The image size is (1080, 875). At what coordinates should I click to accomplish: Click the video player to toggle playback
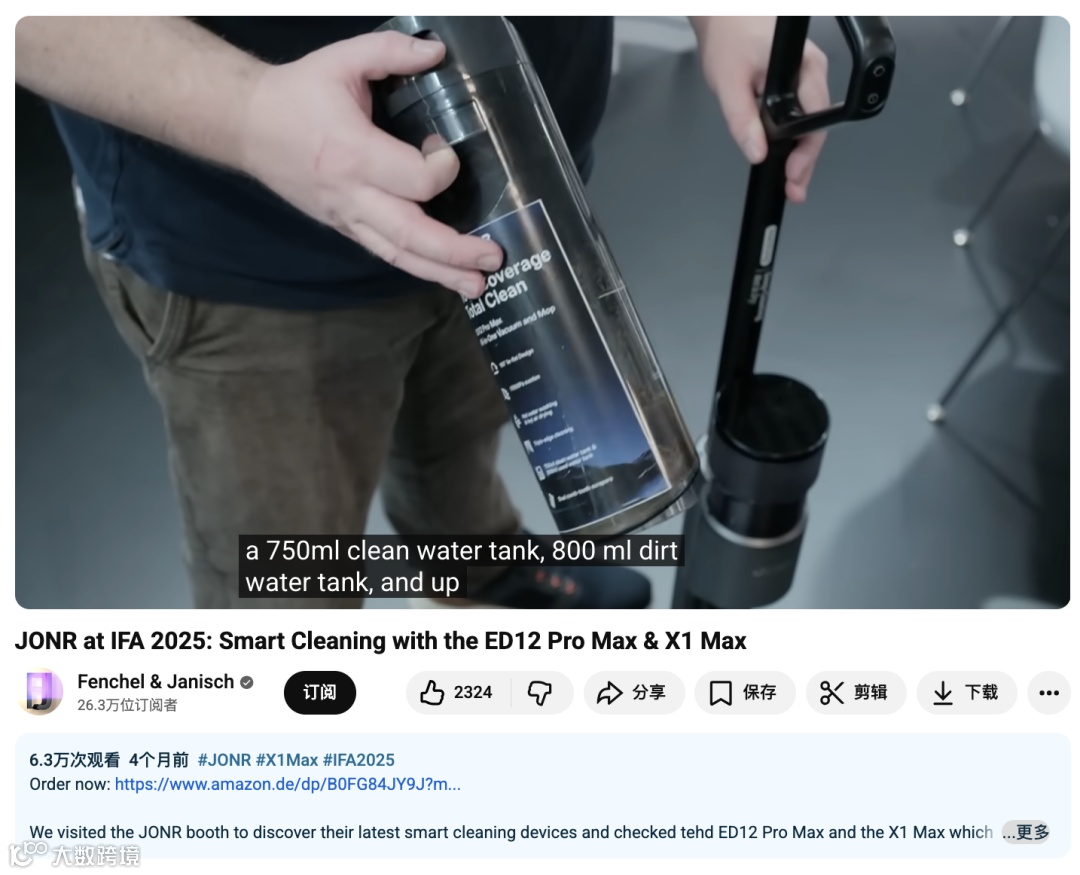[542, 312]
